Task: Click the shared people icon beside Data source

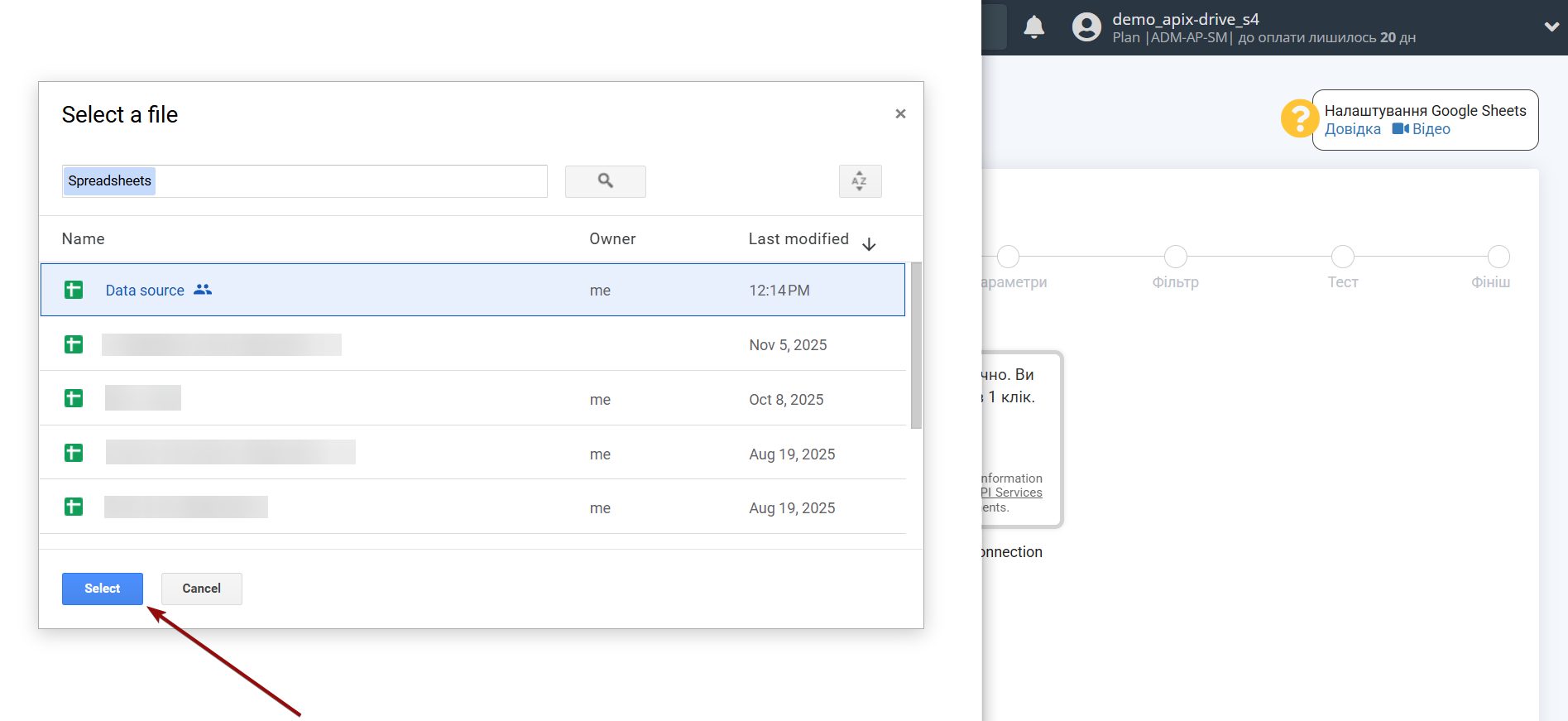Action: [203, 290]
